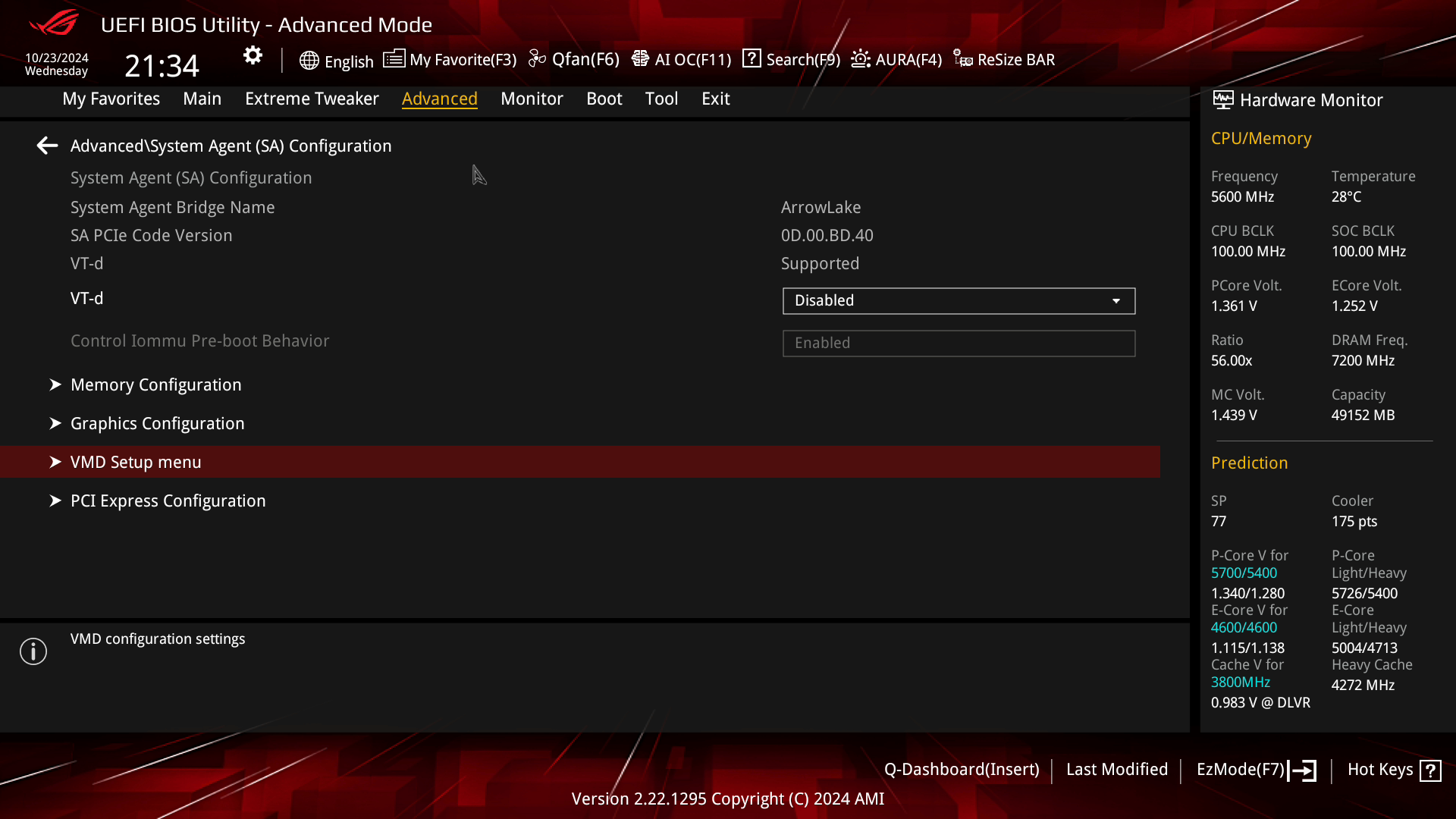1456x819 pixels.
Task: Select the Advanced tab
Action: [x=440, y=98]
